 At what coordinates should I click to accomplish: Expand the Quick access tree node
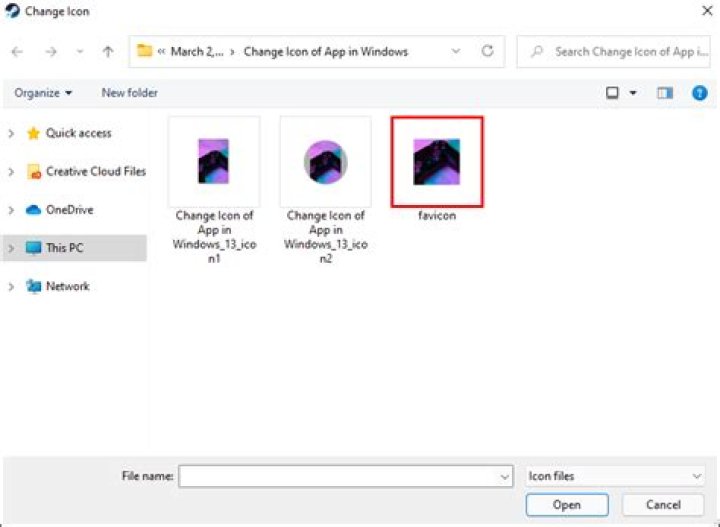coord(11,133)
